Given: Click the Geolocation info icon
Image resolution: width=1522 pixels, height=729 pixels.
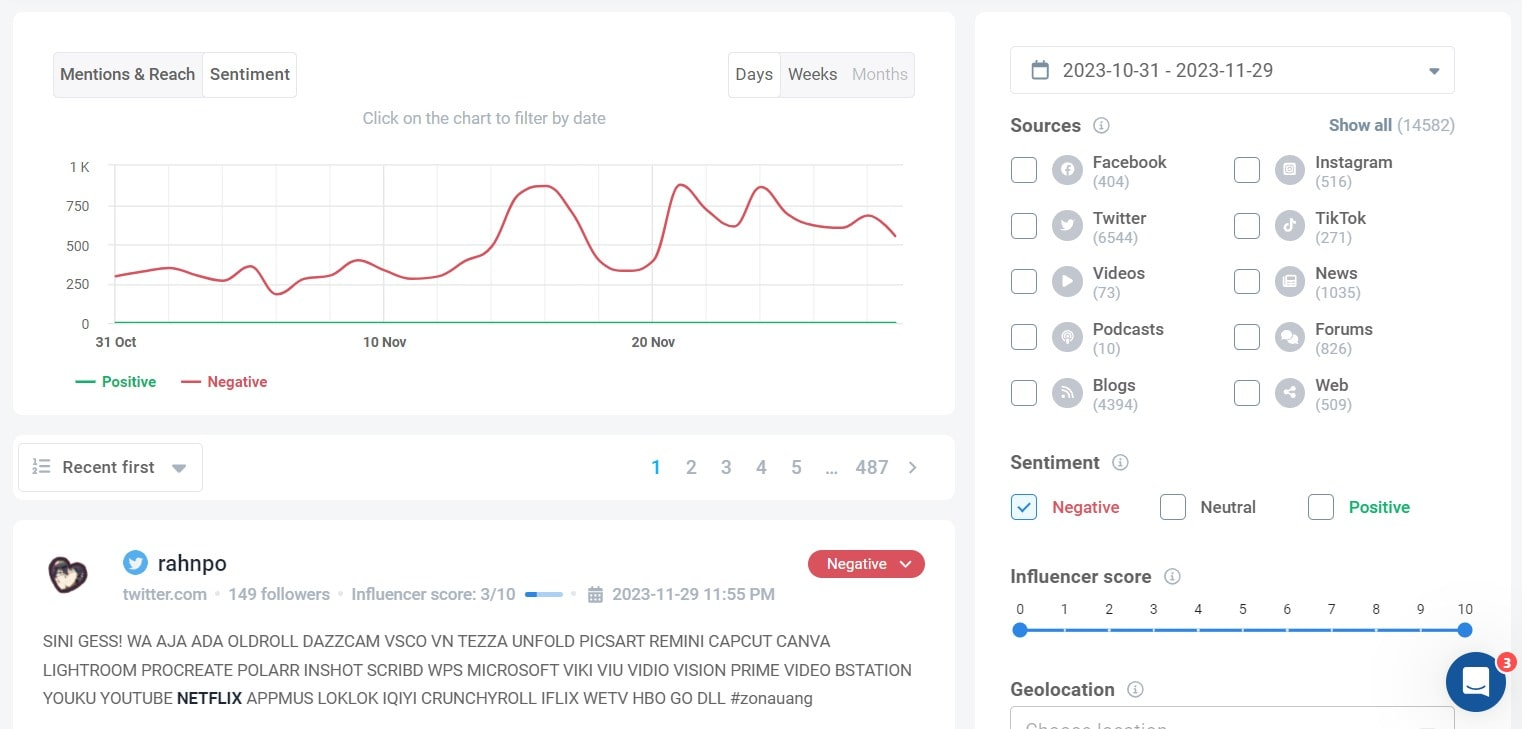Looking at the screenshot, I should click(1135, 690).
